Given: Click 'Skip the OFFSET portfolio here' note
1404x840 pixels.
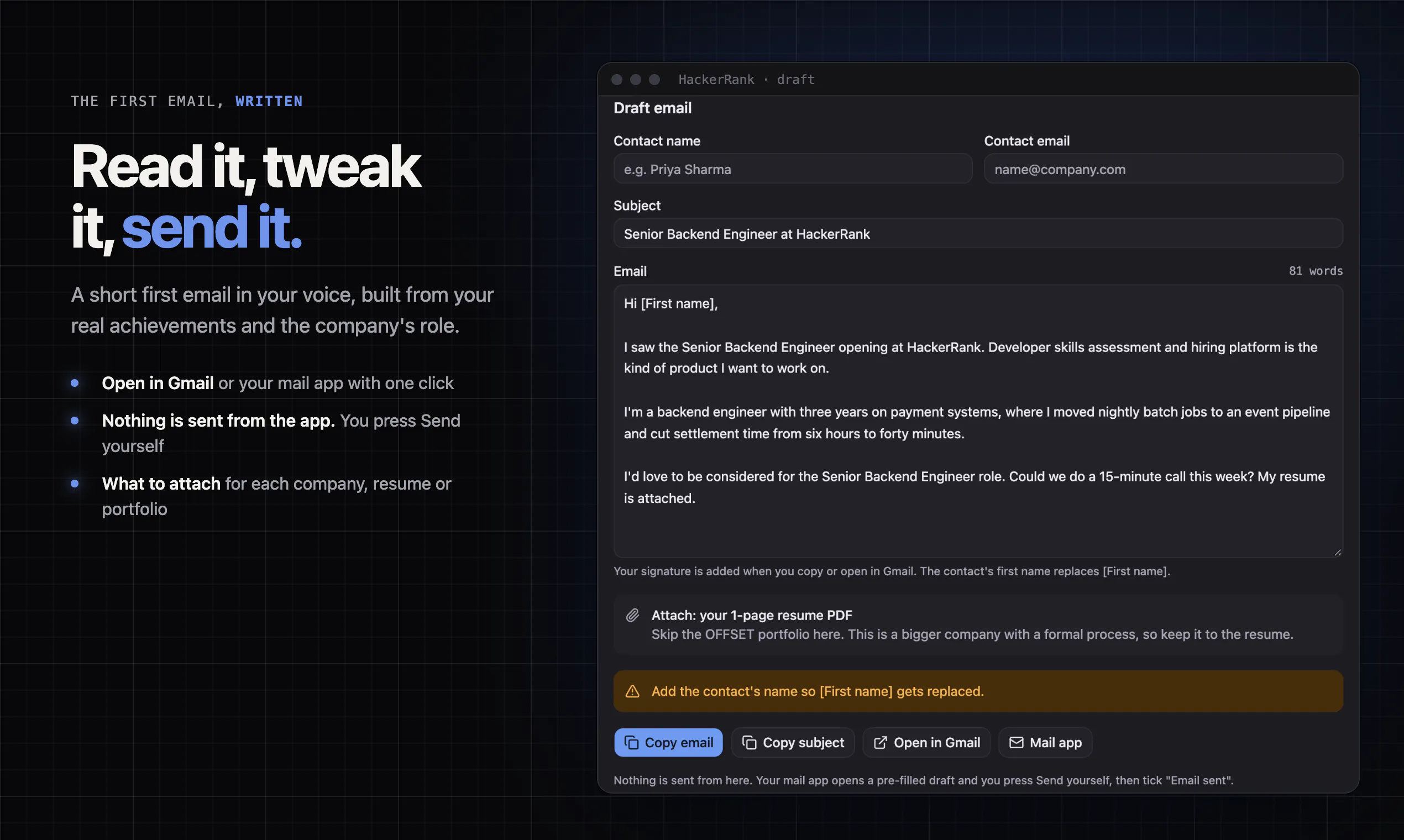Looking at the screenshot, I should (972, 634).
